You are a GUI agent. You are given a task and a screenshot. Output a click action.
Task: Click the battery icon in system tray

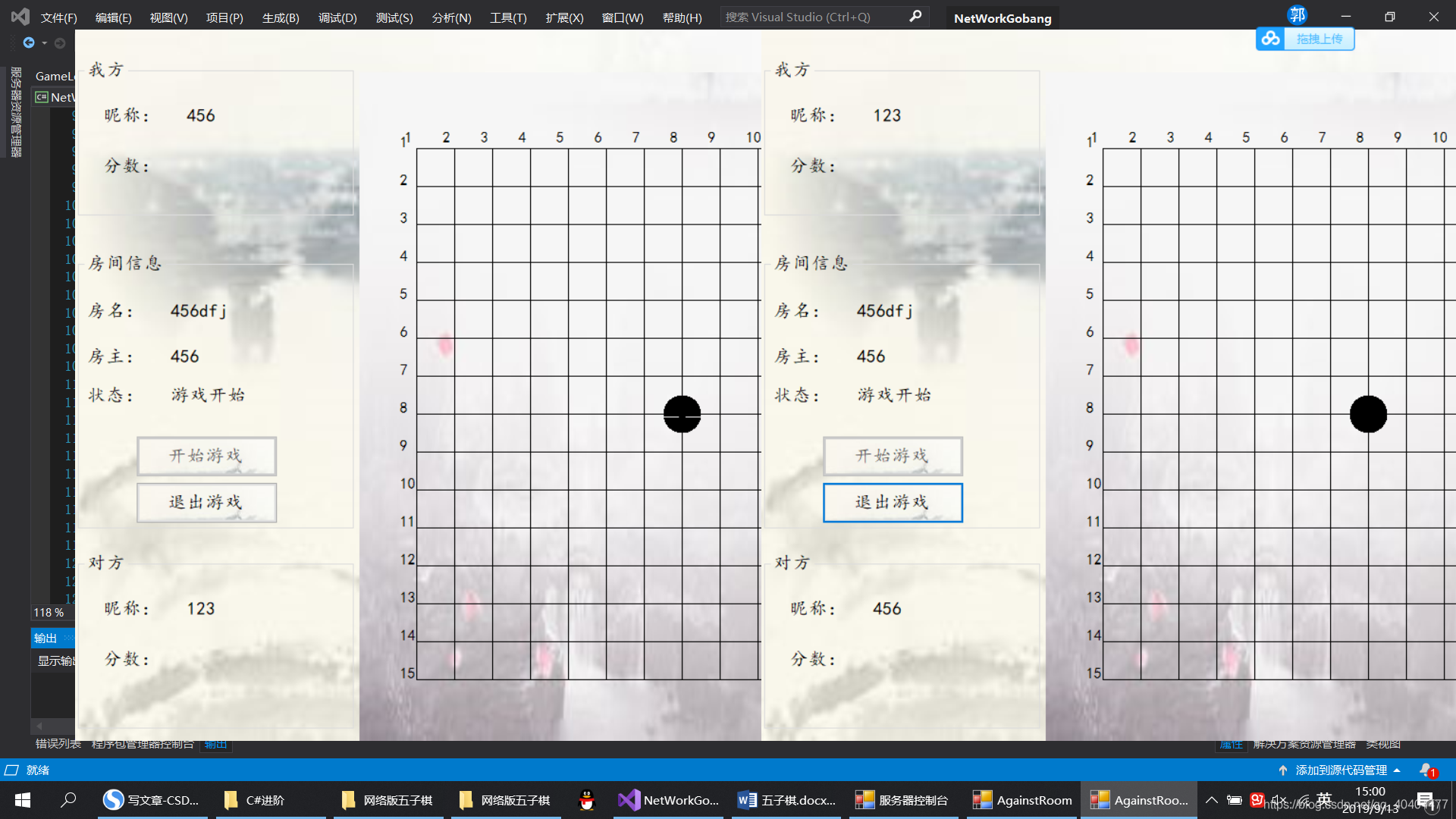coord(1235,800)
